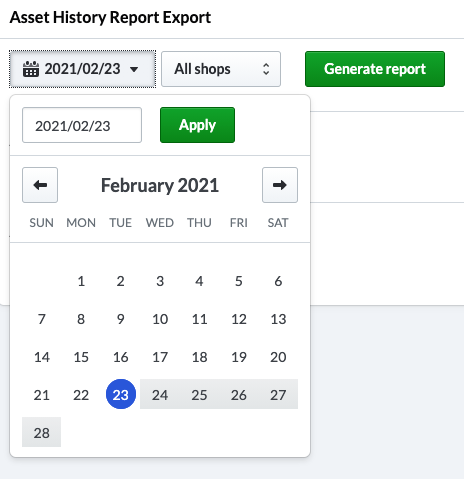Select February 23 highlighted date
This screenshot has width=464, height=479.
(121, 394)
